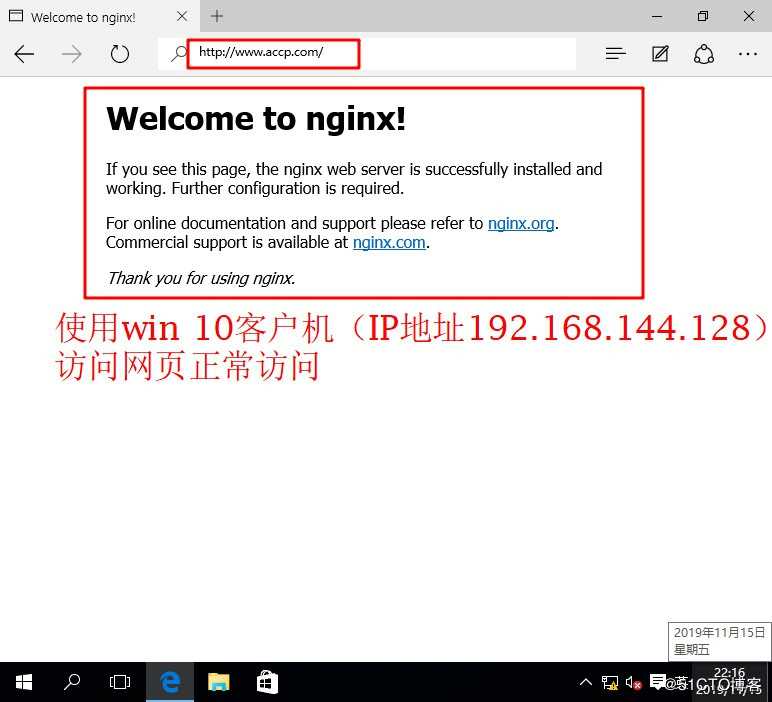Viewport: 772px width, 702px height.
Task: Click the taskbar clock showing 22:16
Action: 729,682
